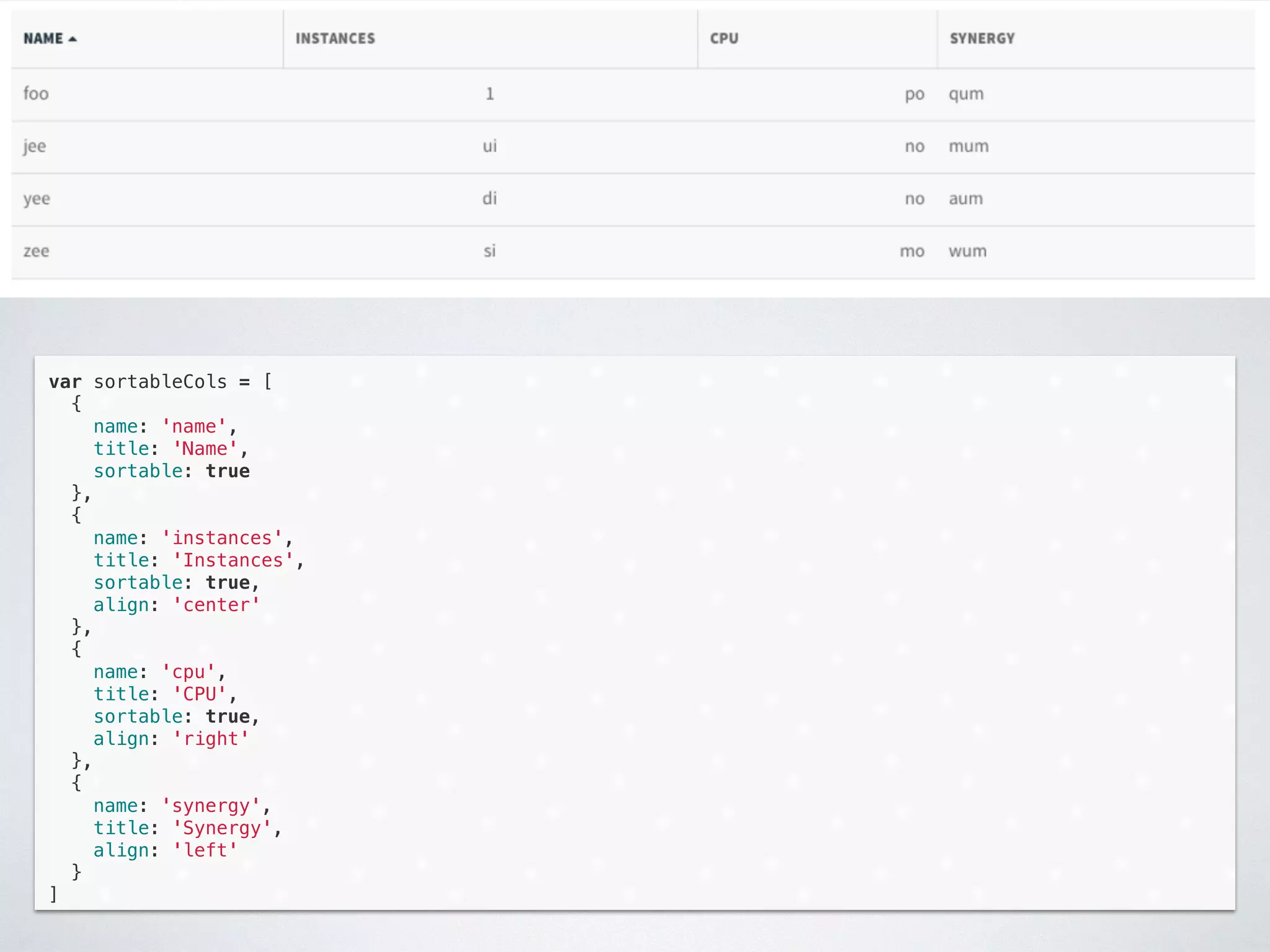
Task: Select the jee row name cell
Action: coord(35,146)
